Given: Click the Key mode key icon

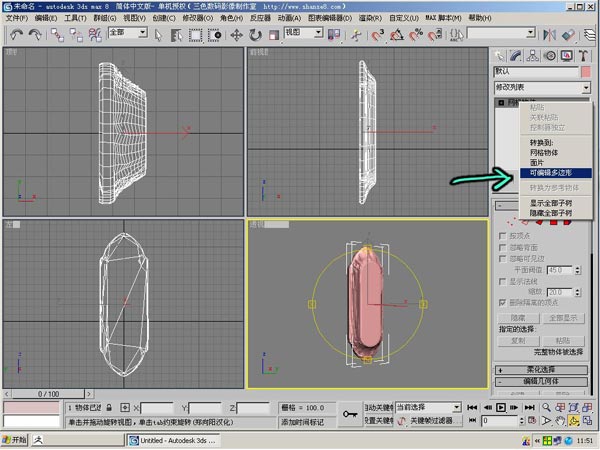Looking at the screenshot, I should (x=349, y=414).
